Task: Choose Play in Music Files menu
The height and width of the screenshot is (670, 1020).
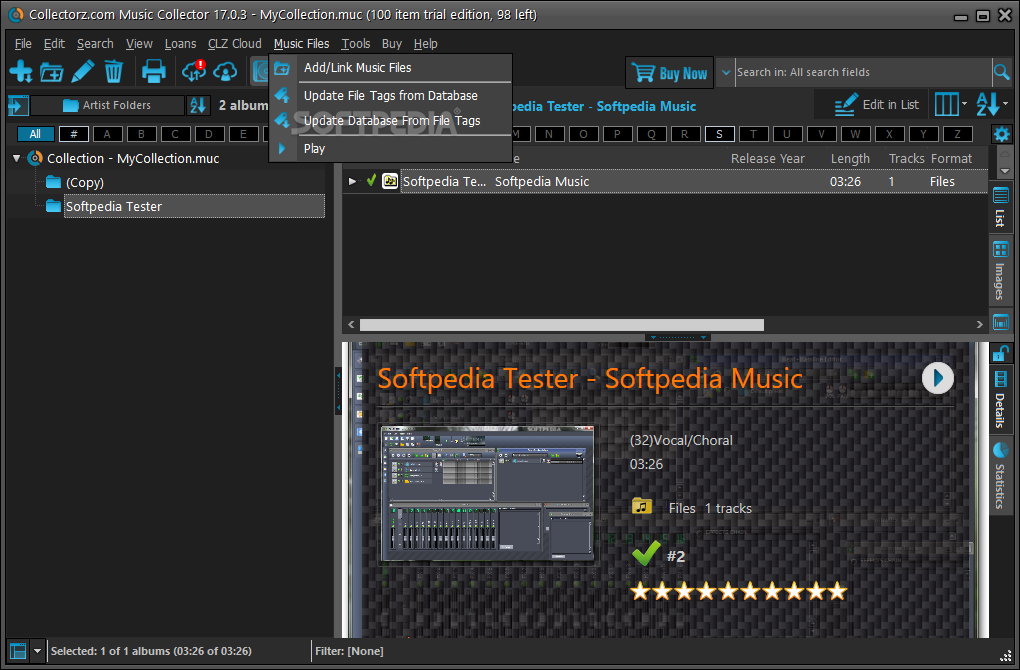Action: (390, 149)
